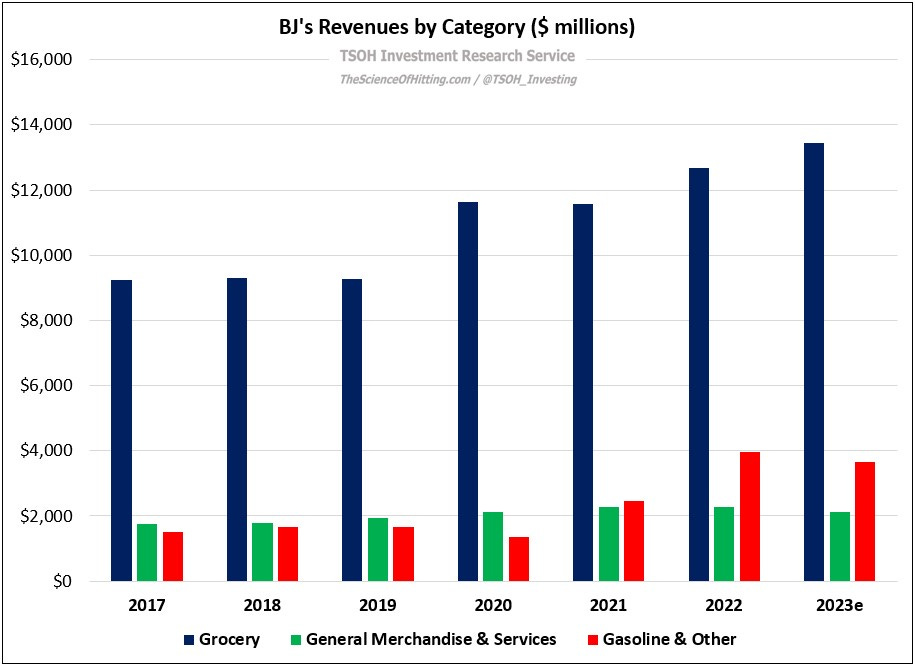Click the $14,000 y-axis value
The image size is (915, 666).
click(41, 125)
